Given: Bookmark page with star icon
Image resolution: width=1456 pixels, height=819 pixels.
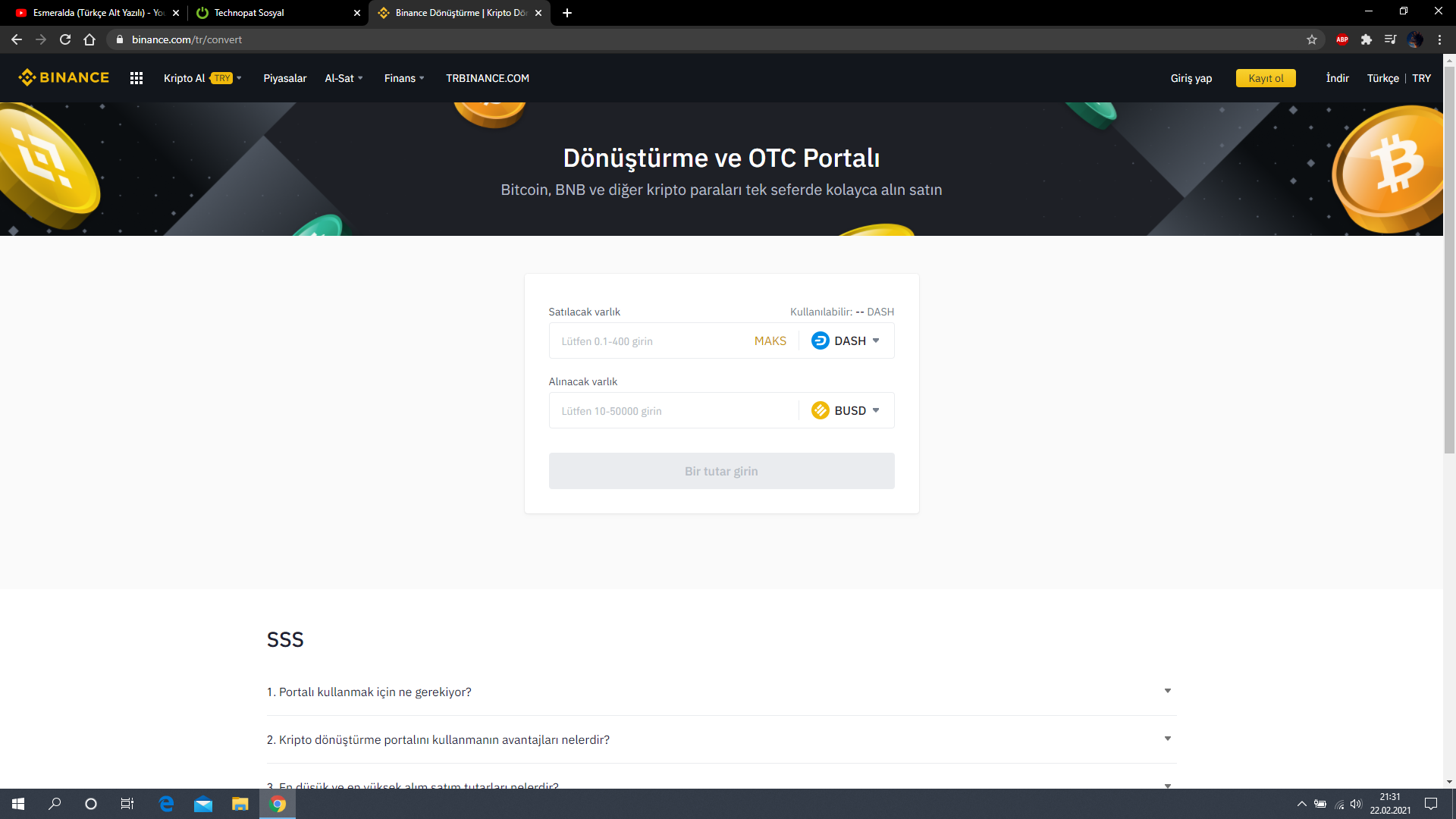Looking at the screenshot, I should 1312,39.
